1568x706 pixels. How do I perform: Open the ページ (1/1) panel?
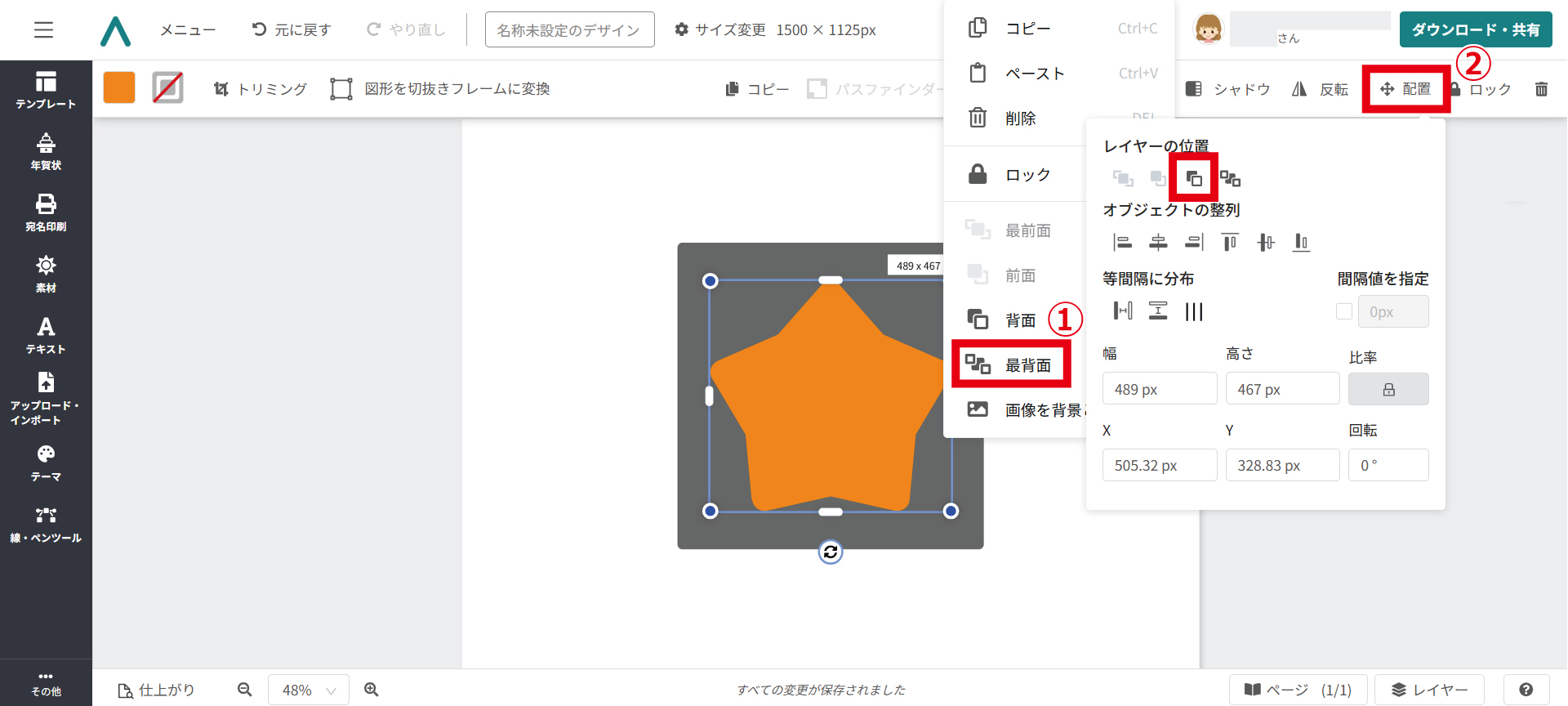click(1298, 690)
